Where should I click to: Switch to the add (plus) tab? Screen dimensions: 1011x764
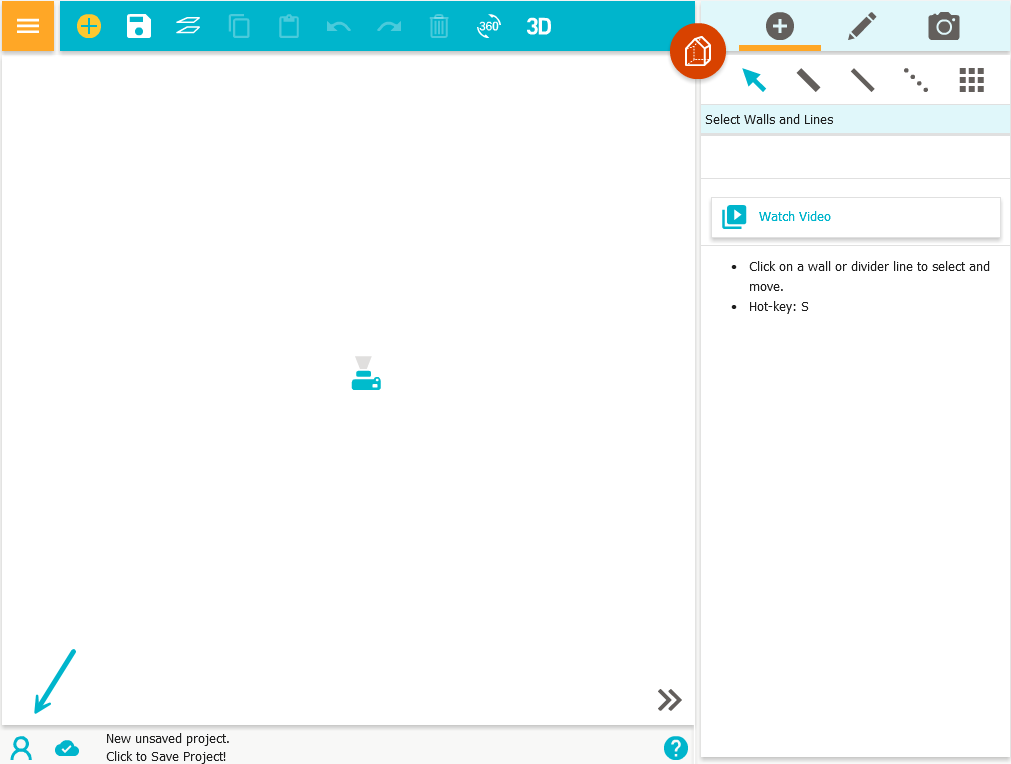780,26
